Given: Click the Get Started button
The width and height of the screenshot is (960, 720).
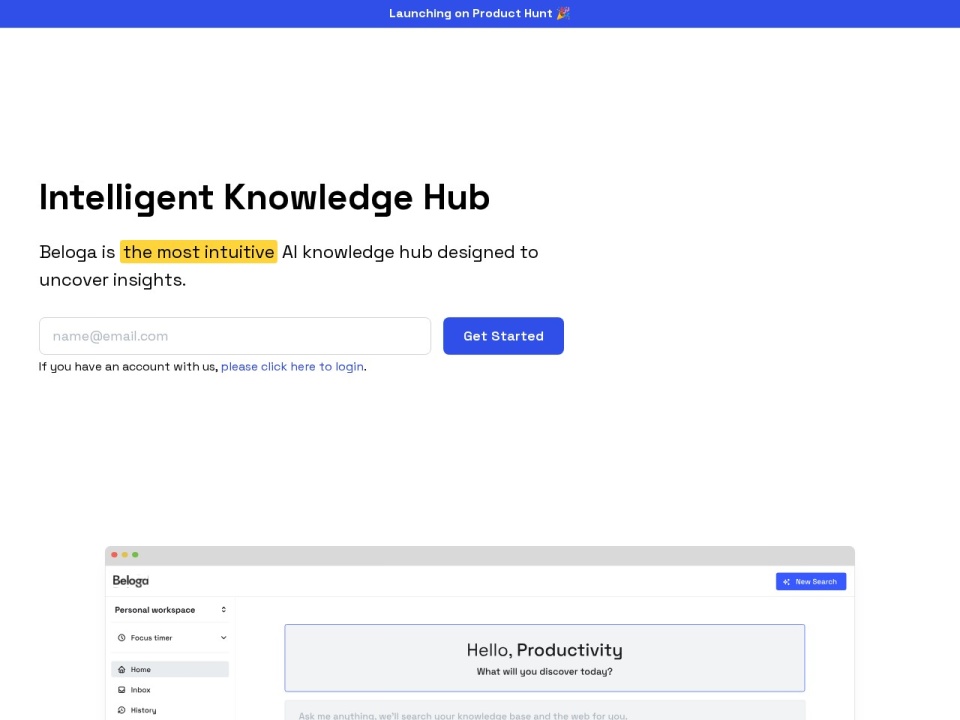Looking at the screenshot, I should click(503, 336).
